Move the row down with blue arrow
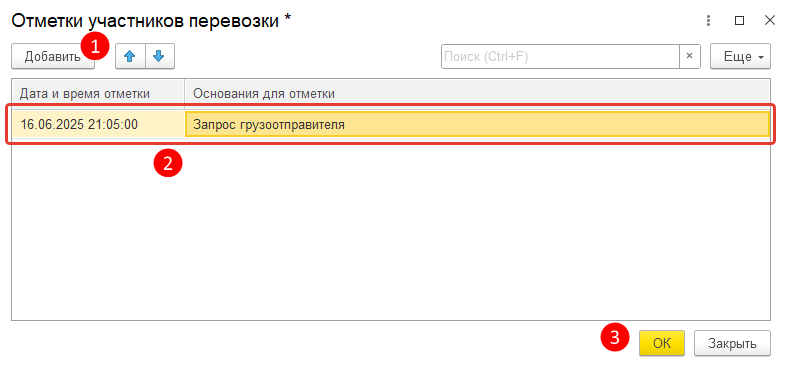Image resolution: width=790 pixels, height=368 pixels. pyautogui.click(x=160, y=56)
